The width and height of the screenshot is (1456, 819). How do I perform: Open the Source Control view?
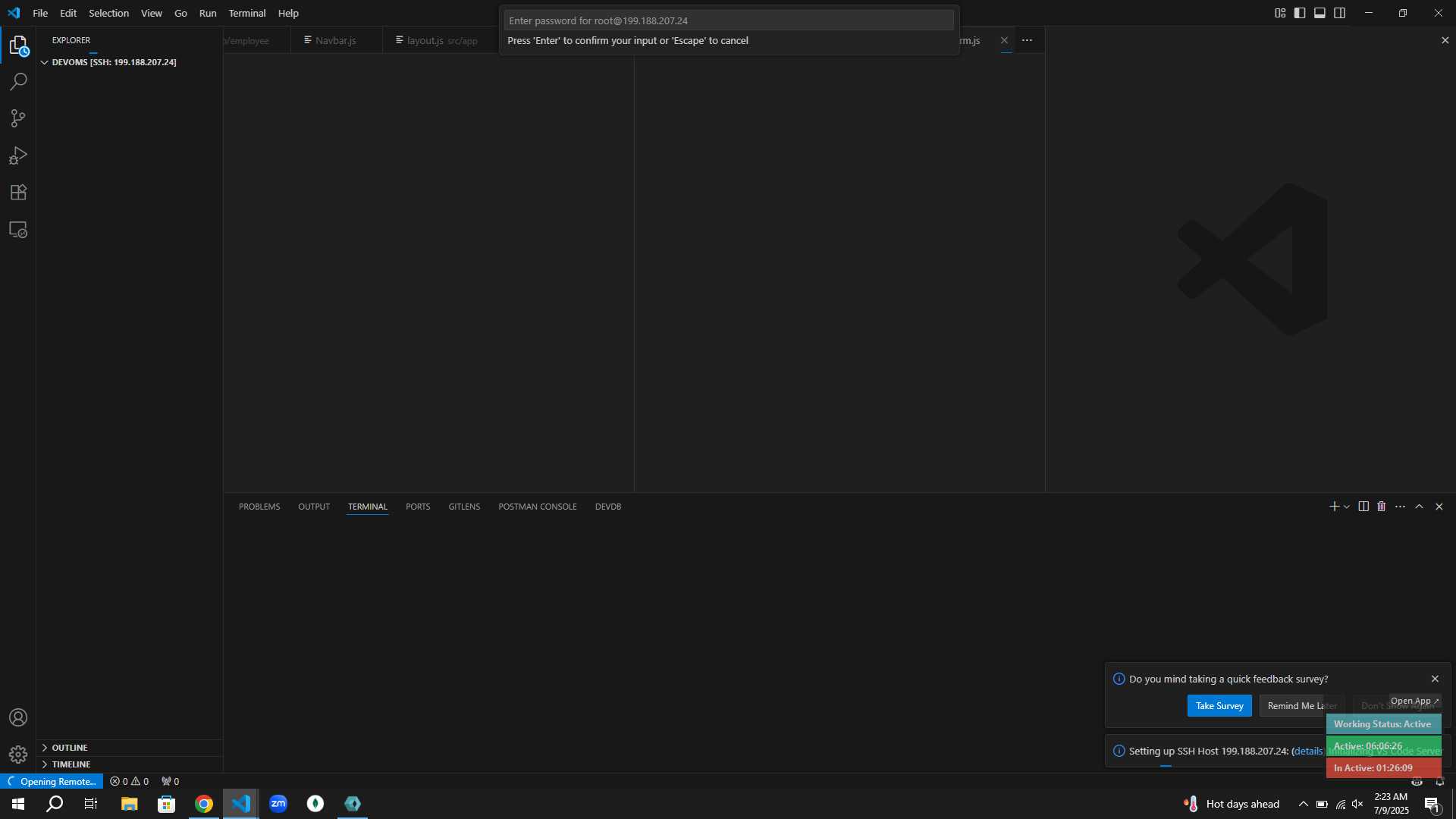point(18,118)
